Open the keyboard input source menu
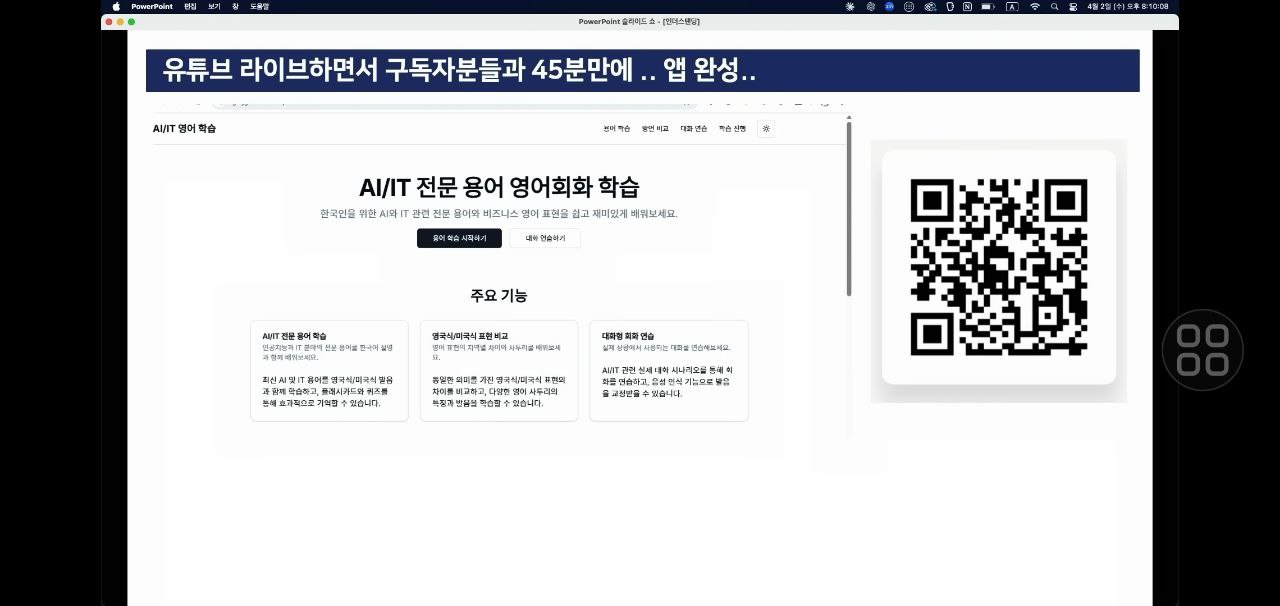1280x606 pixels. click(x=1012, y=6)
